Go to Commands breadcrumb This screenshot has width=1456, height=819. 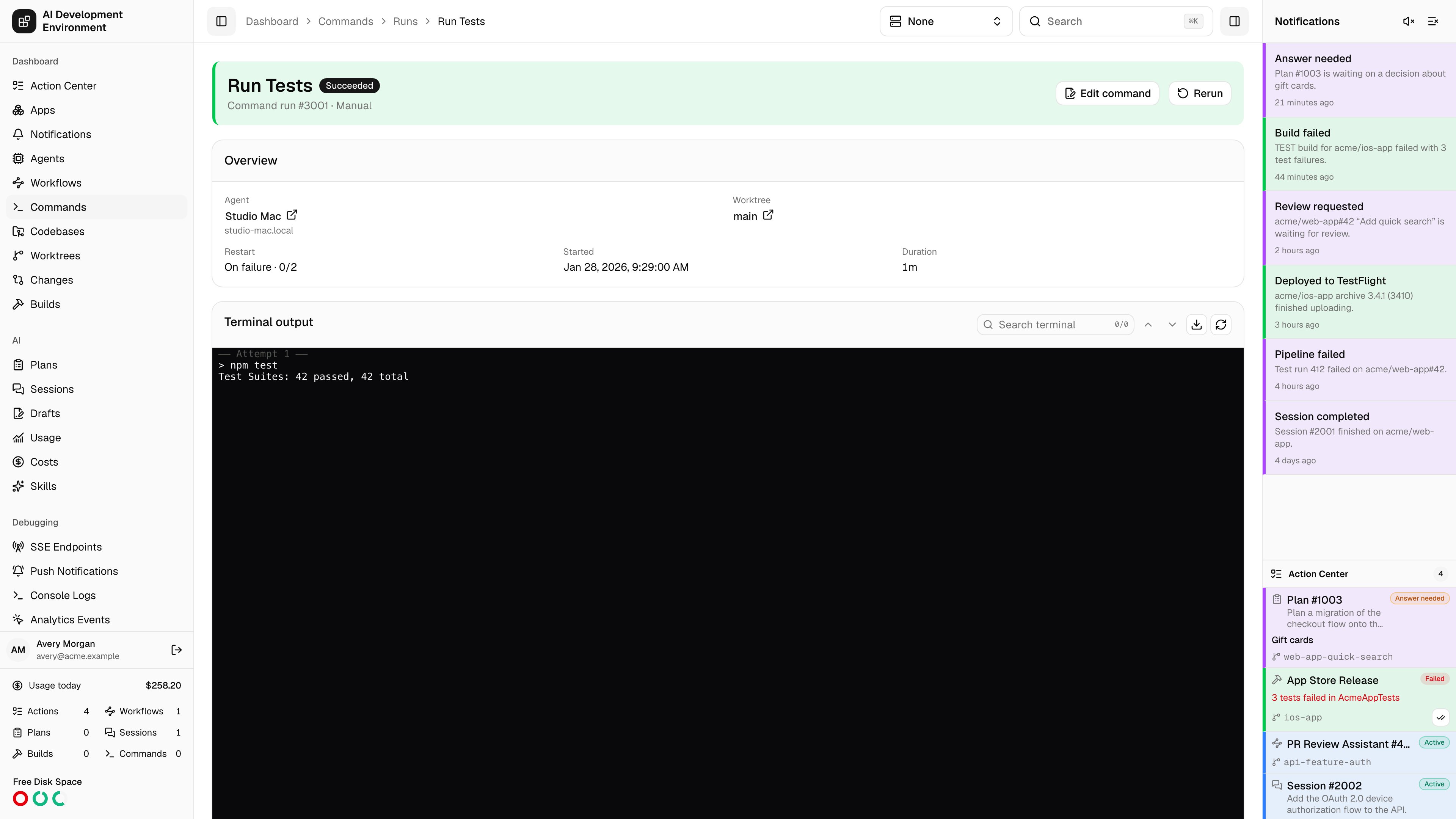(345, 22)
